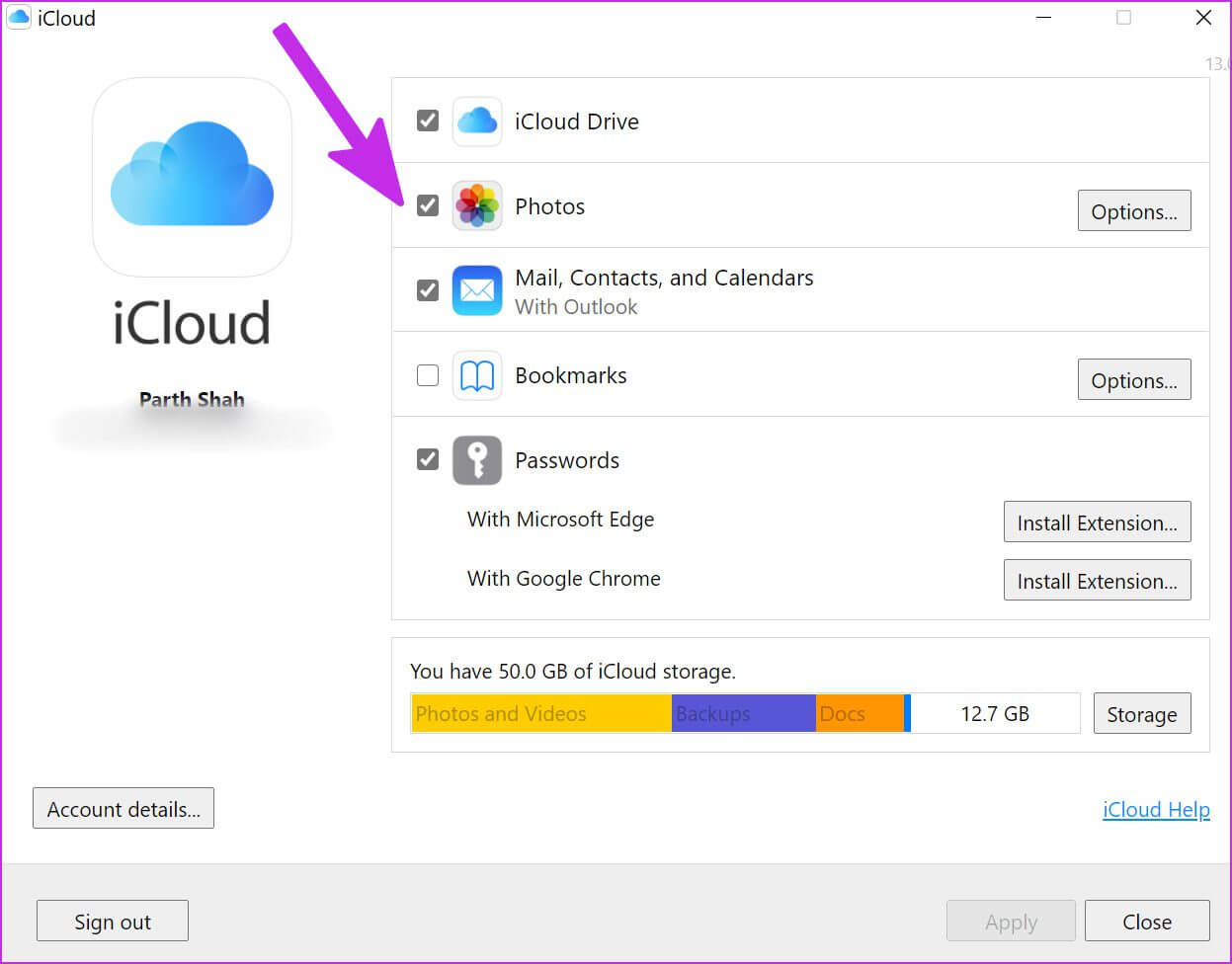
Task: Click the Docs storage segment
Action: (860, 713)
